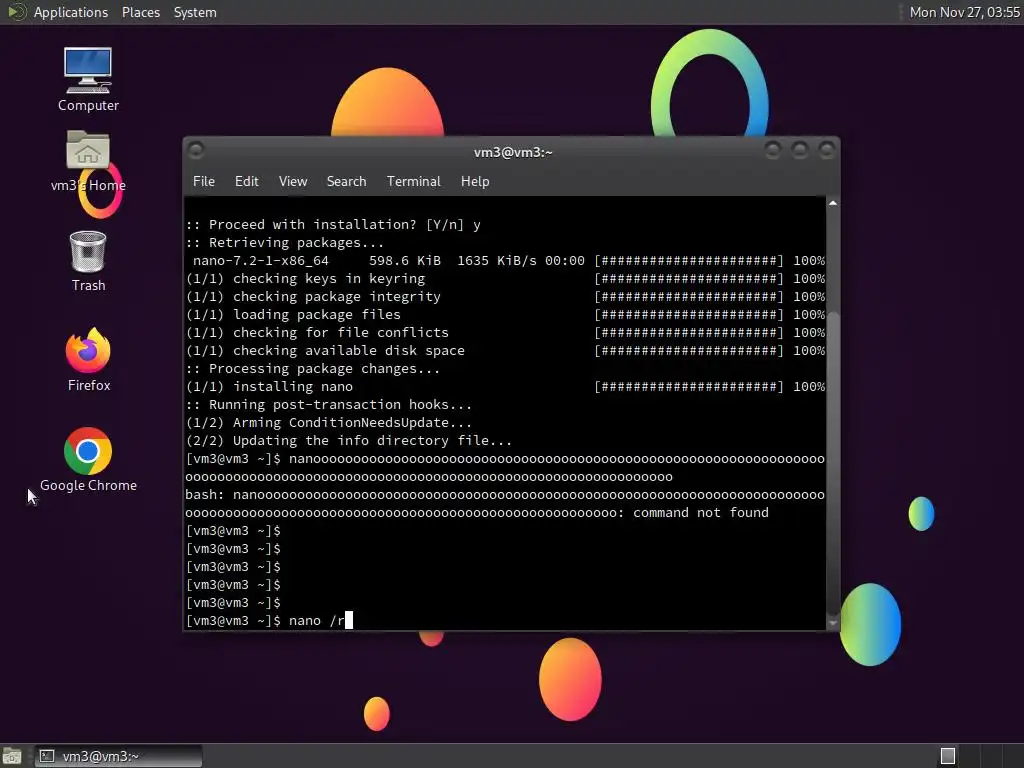Click the ':: Processing package changes...' line
Image resolution: width=1024 pixels, height=768 pixels.
[313, 368]
